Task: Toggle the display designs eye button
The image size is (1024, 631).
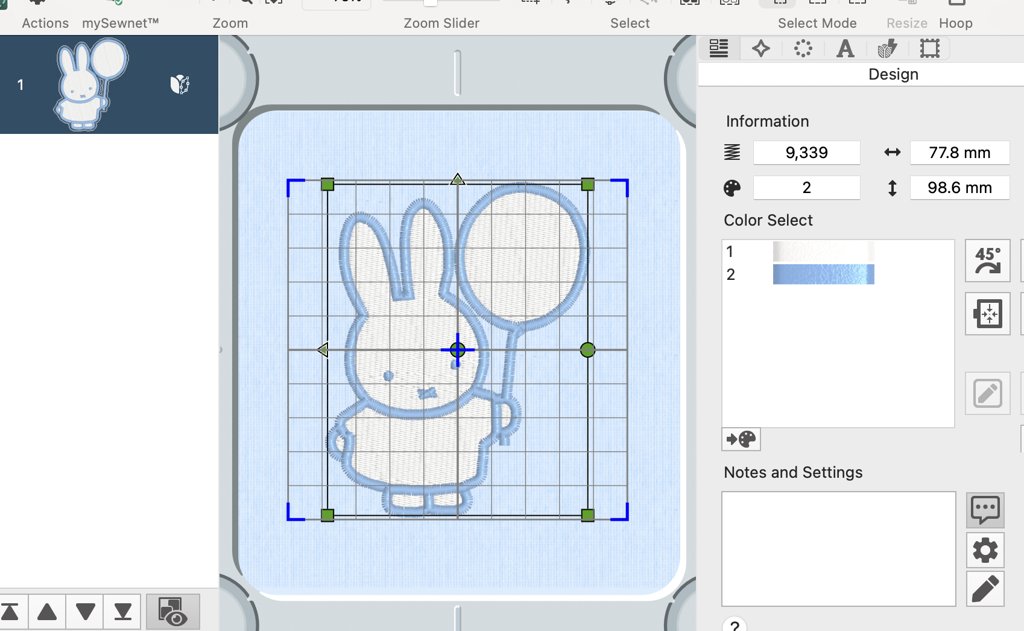Action: 172,612
